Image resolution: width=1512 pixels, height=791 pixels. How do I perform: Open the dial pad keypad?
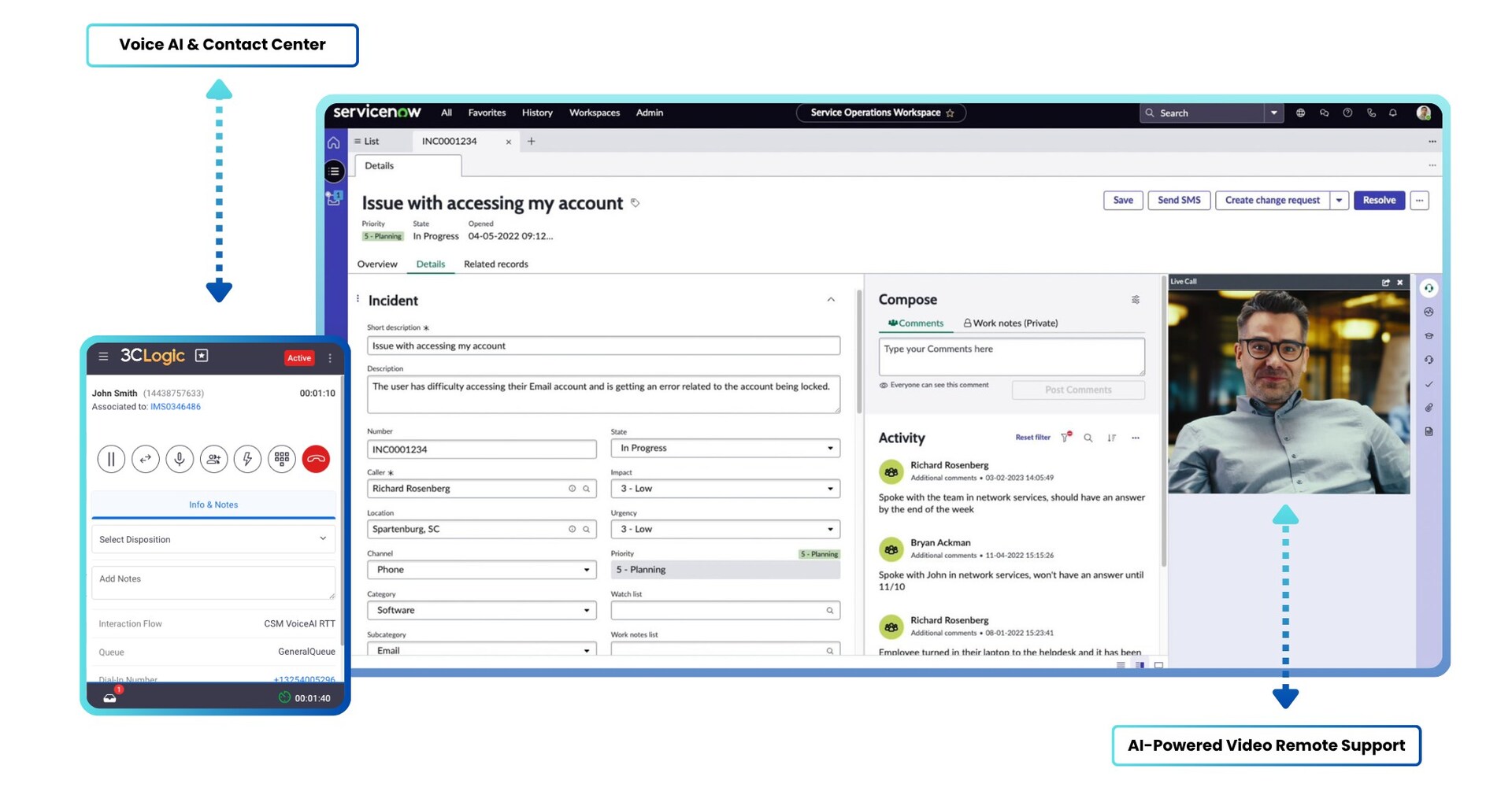coord(281,459)
